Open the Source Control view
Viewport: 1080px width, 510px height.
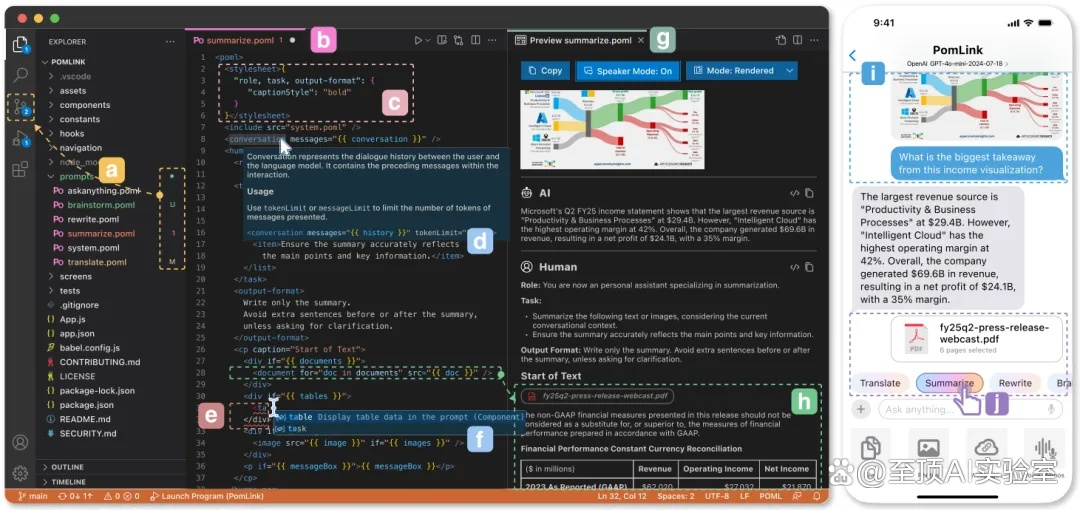(21, 107)
